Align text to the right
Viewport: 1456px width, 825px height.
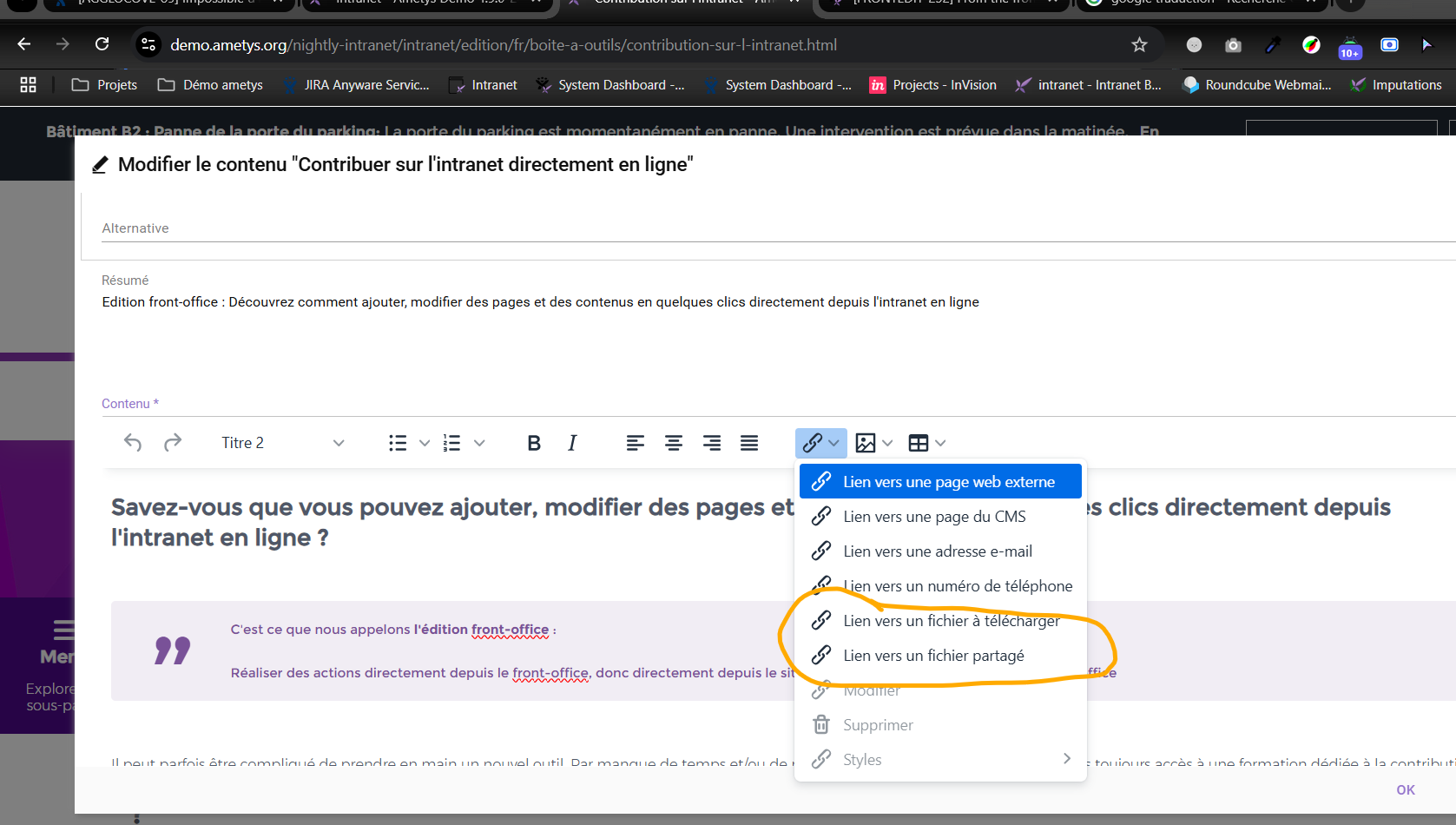tap(712, 443)
